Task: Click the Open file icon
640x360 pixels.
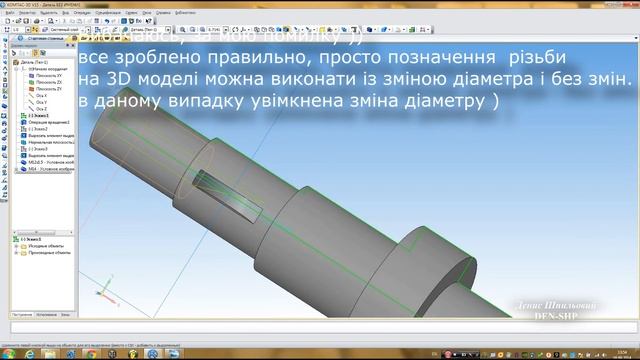Action: (x=18, y=21)
